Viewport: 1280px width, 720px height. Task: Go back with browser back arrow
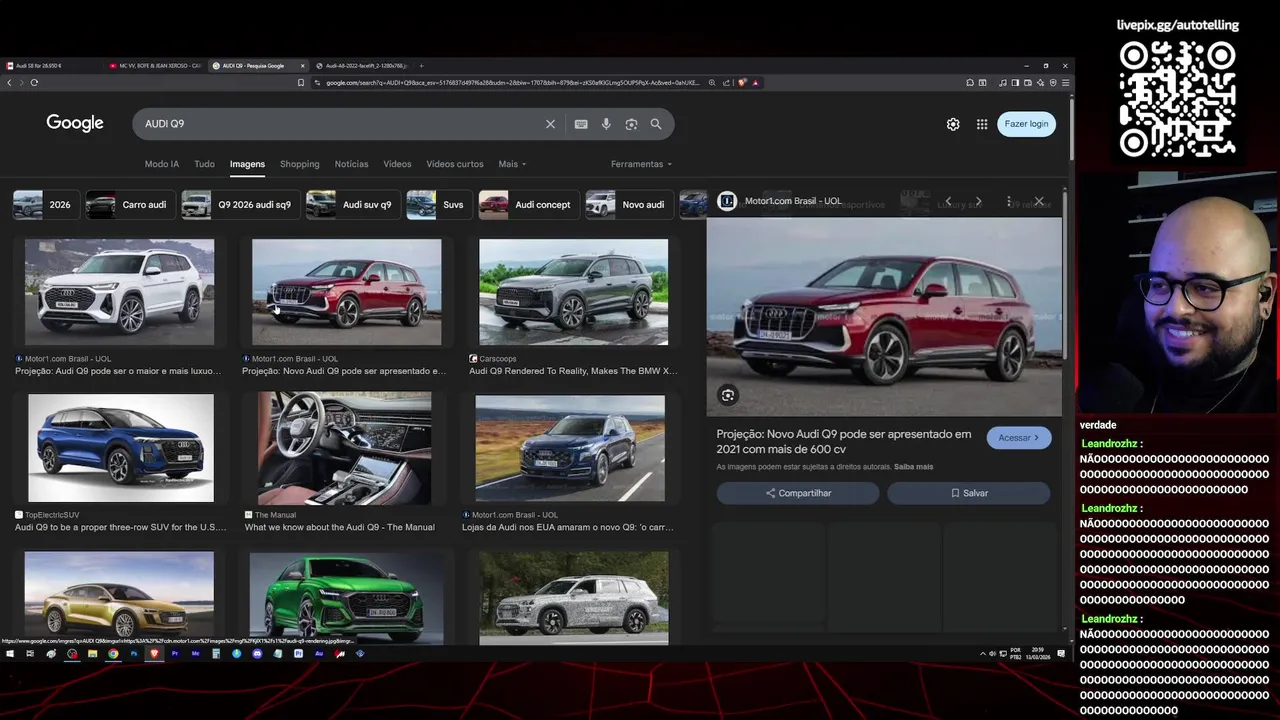9,83
